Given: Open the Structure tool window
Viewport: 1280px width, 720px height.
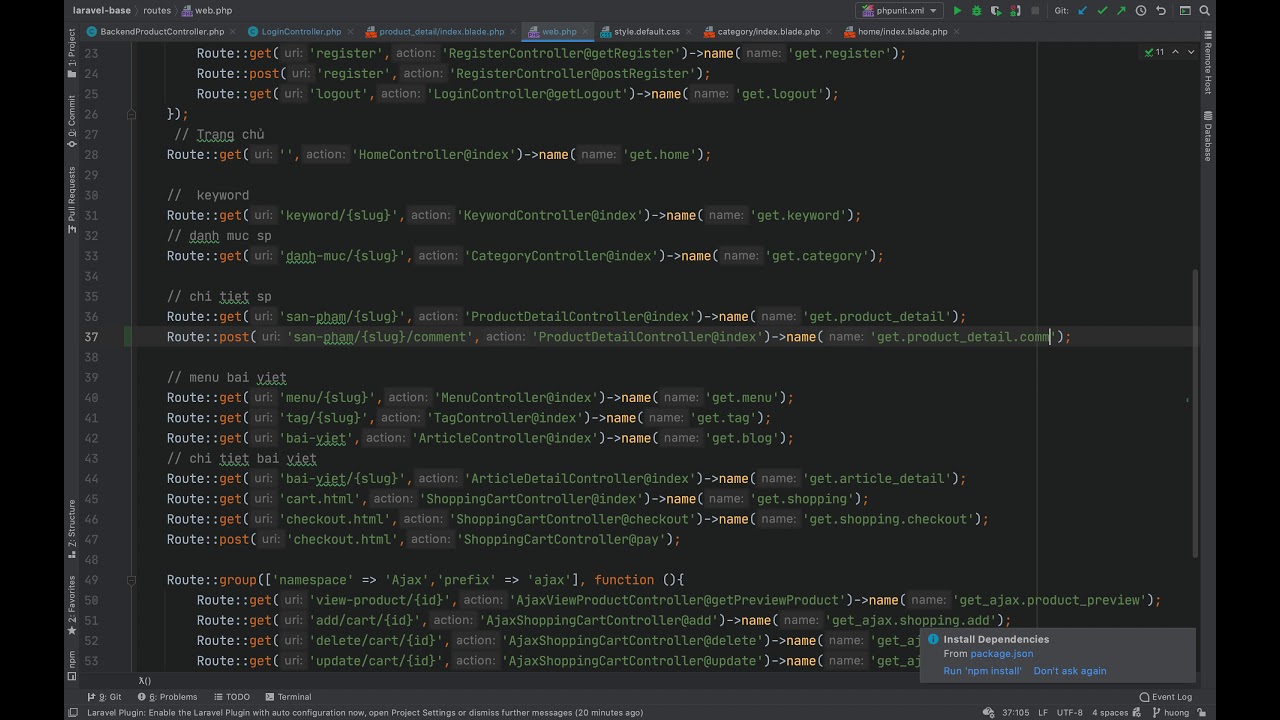Looking at the screenshot, I should [x=71, y=530].
